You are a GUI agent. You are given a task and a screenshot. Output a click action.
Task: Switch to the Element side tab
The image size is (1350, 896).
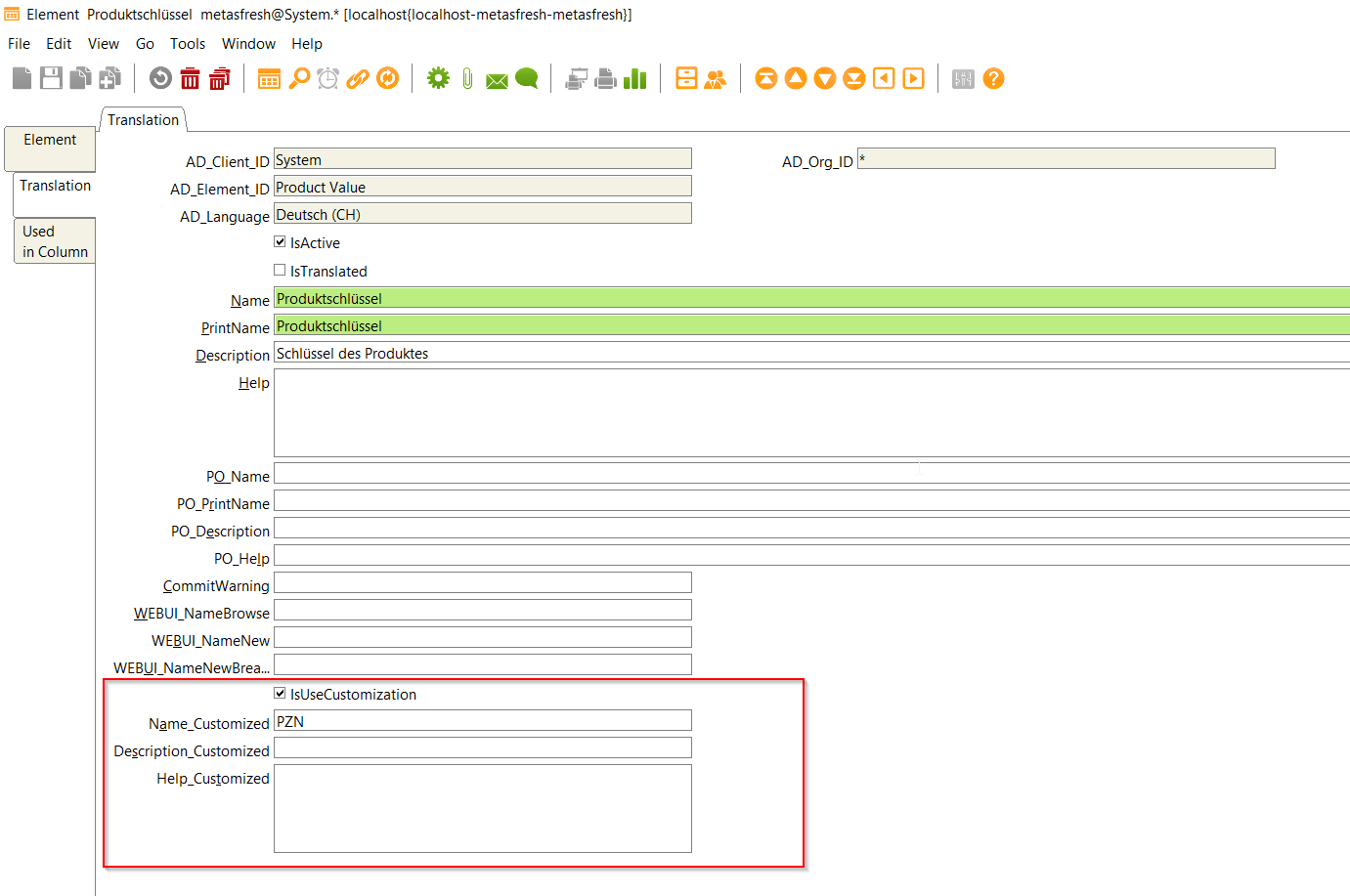(x=50, y=149)
